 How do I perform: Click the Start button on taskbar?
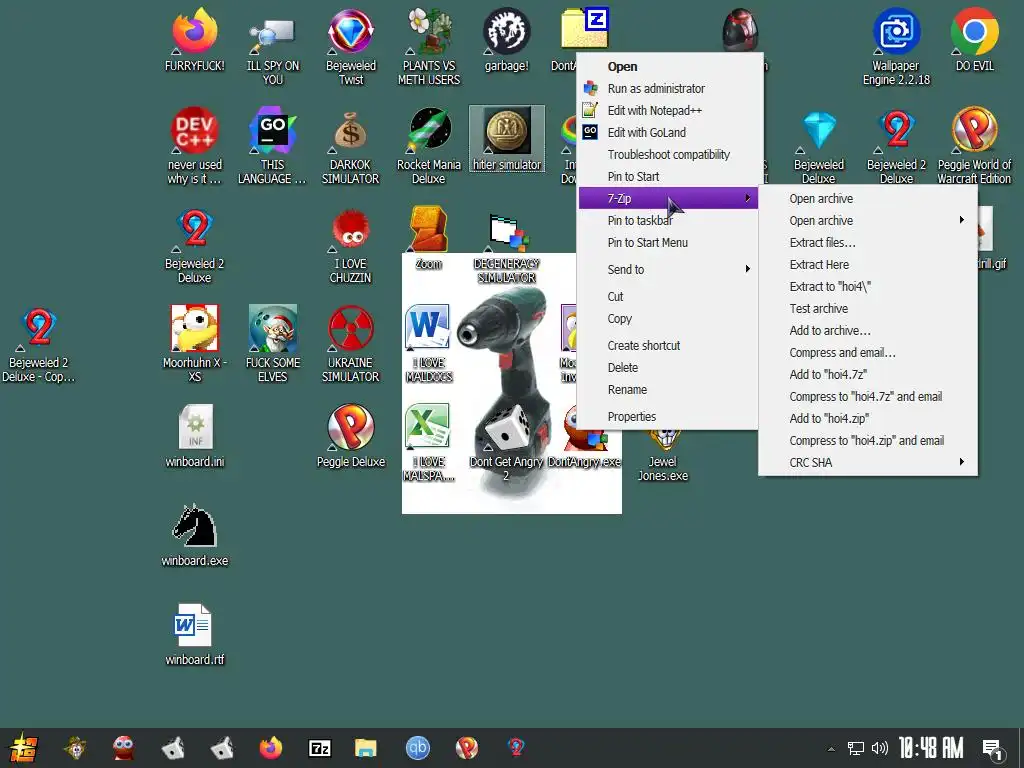(x=23, y=748)
